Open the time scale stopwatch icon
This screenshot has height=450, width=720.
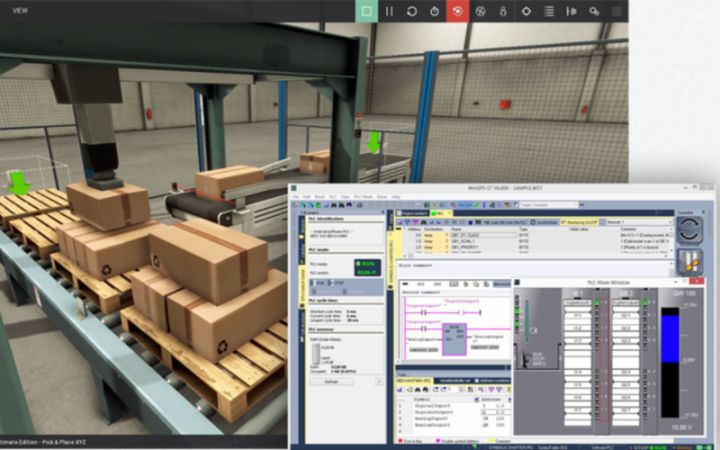pyautogui.click(x=434, y=11)
